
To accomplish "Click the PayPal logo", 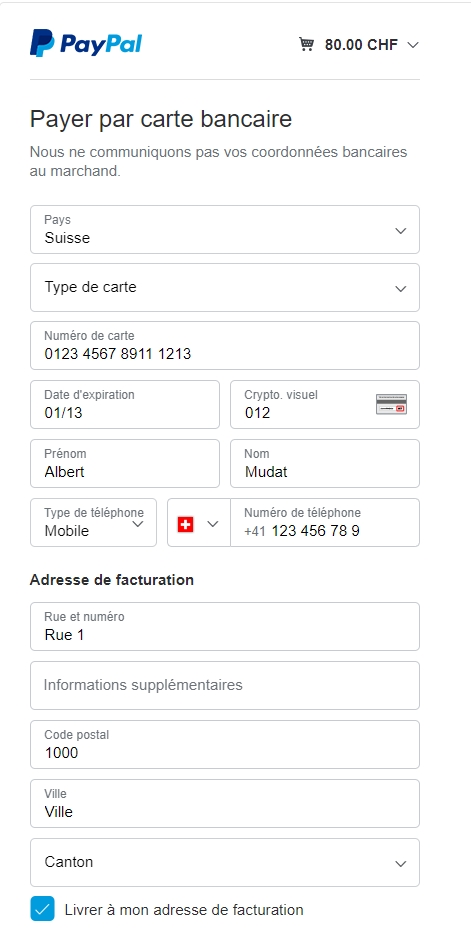I will 86,43.
